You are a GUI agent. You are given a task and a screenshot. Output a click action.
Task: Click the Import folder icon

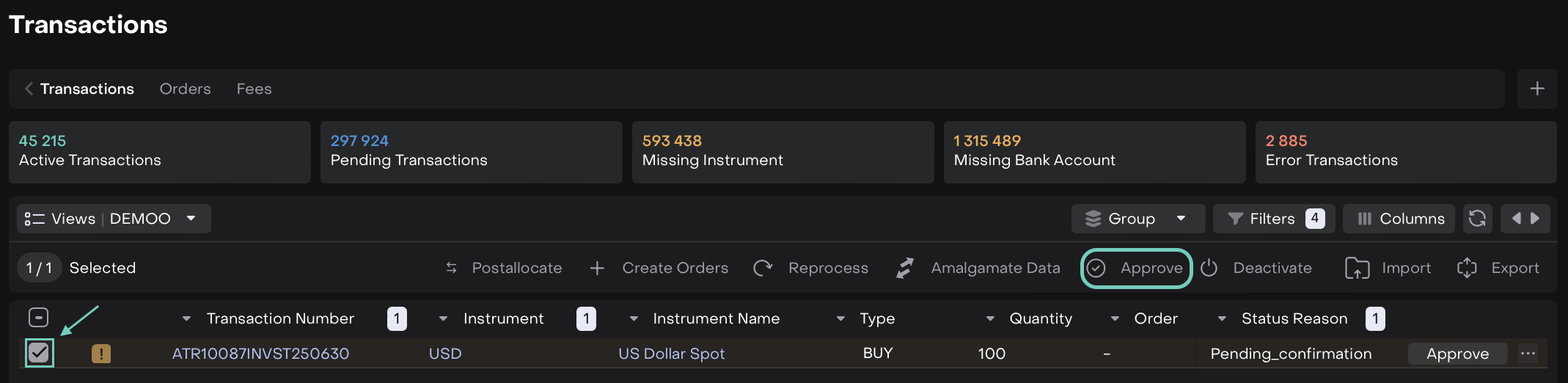point(1357,269)
